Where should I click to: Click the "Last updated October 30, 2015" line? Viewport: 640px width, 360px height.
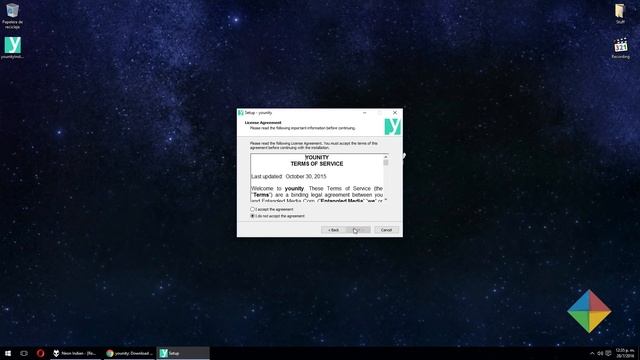point(289,176)
